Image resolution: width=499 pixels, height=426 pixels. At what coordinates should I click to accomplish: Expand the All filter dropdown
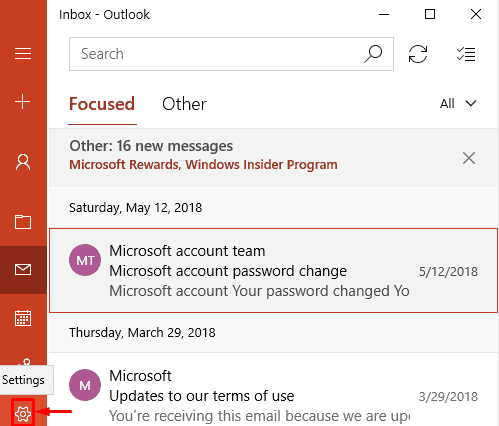(x=458, y=104)
